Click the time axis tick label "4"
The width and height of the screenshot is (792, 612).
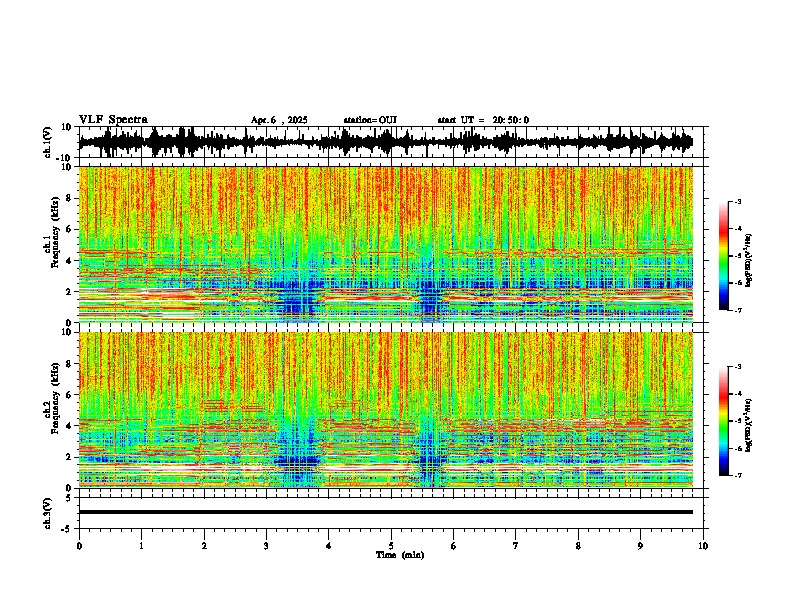click(x=329, y=546)
